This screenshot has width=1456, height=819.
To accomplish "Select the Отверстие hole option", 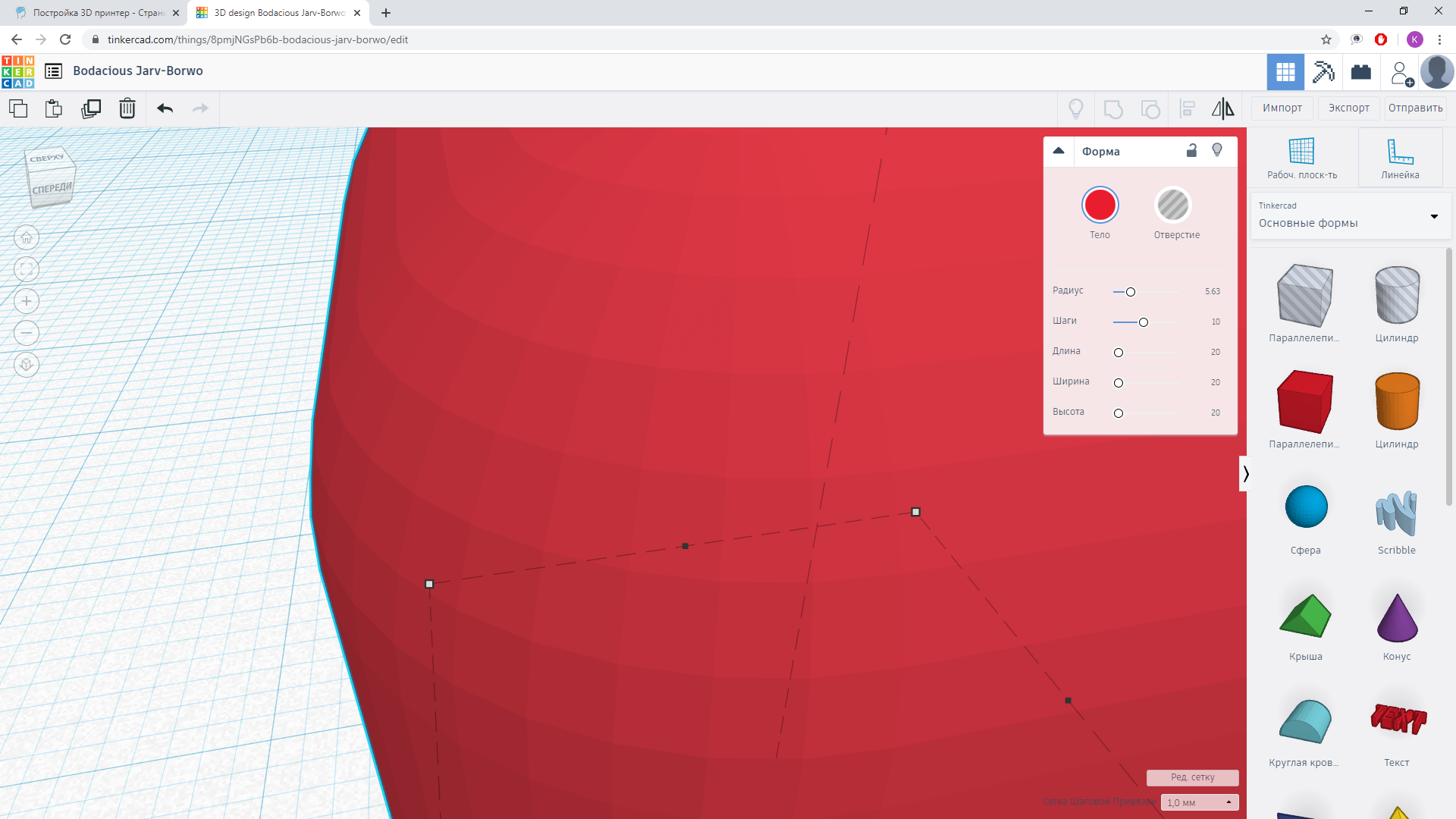I will tap(1172, 205).
